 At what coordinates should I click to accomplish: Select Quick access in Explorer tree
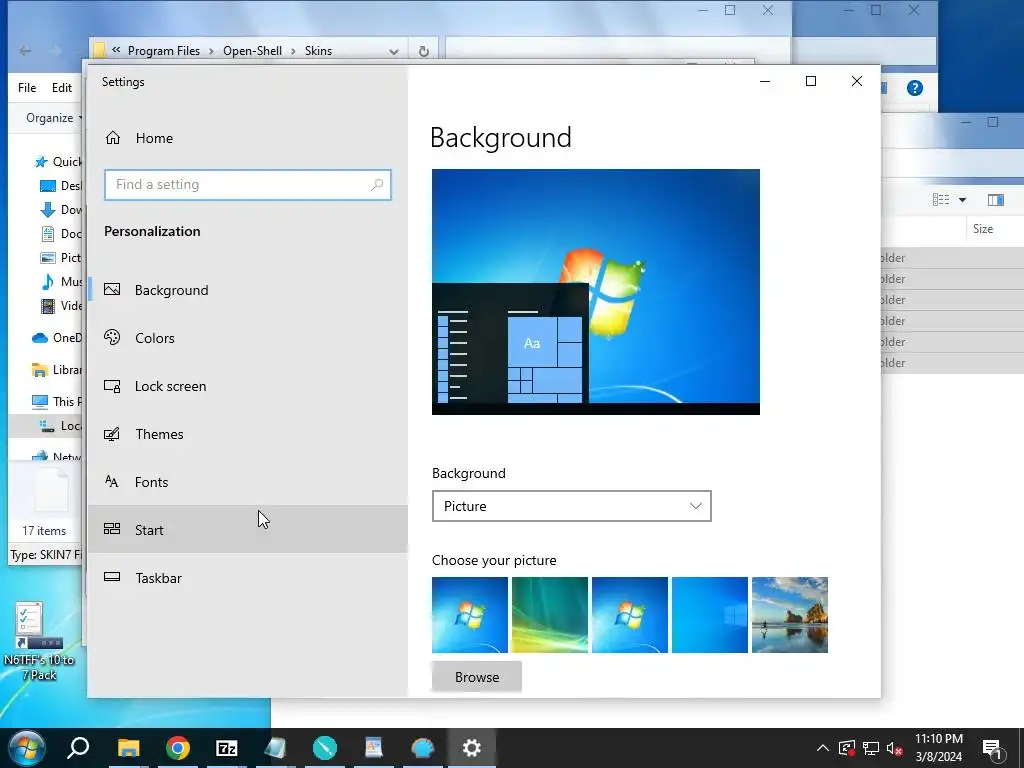(x=59, y=161)
